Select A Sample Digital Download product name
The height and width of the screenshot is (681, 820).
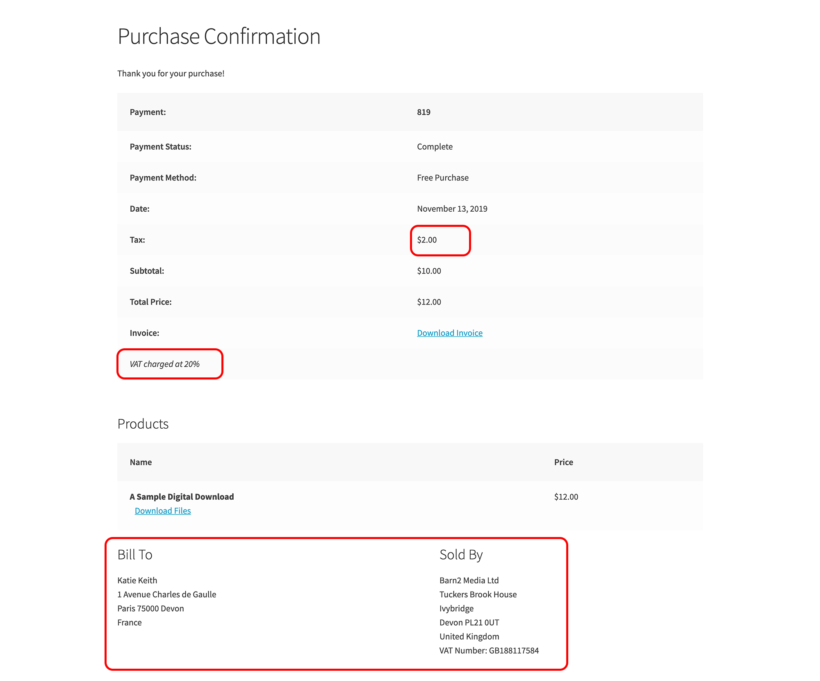(x=182, y=496)
